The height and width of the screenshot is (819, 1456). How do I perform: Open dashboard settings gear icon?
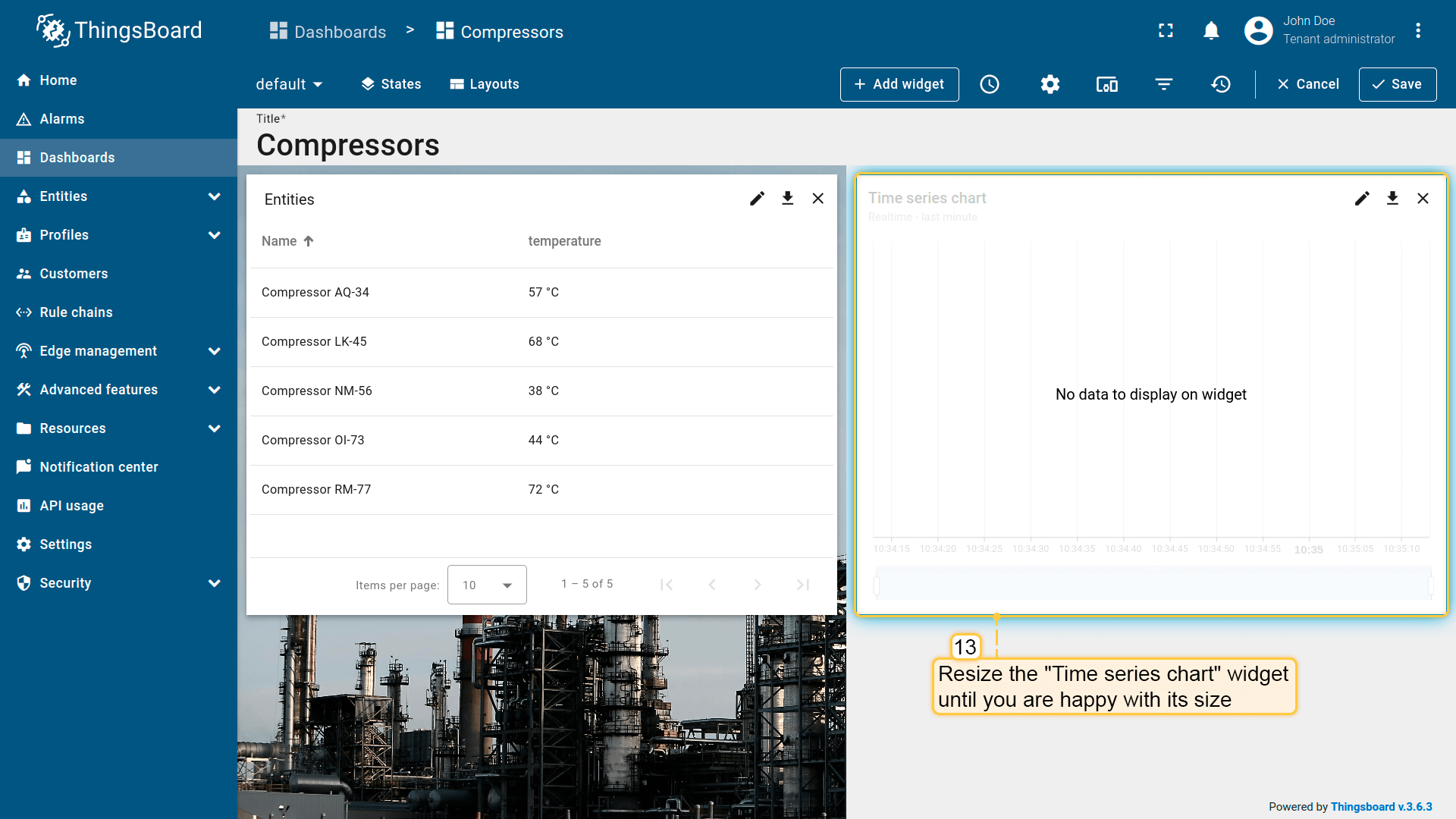pos(1050,84)
